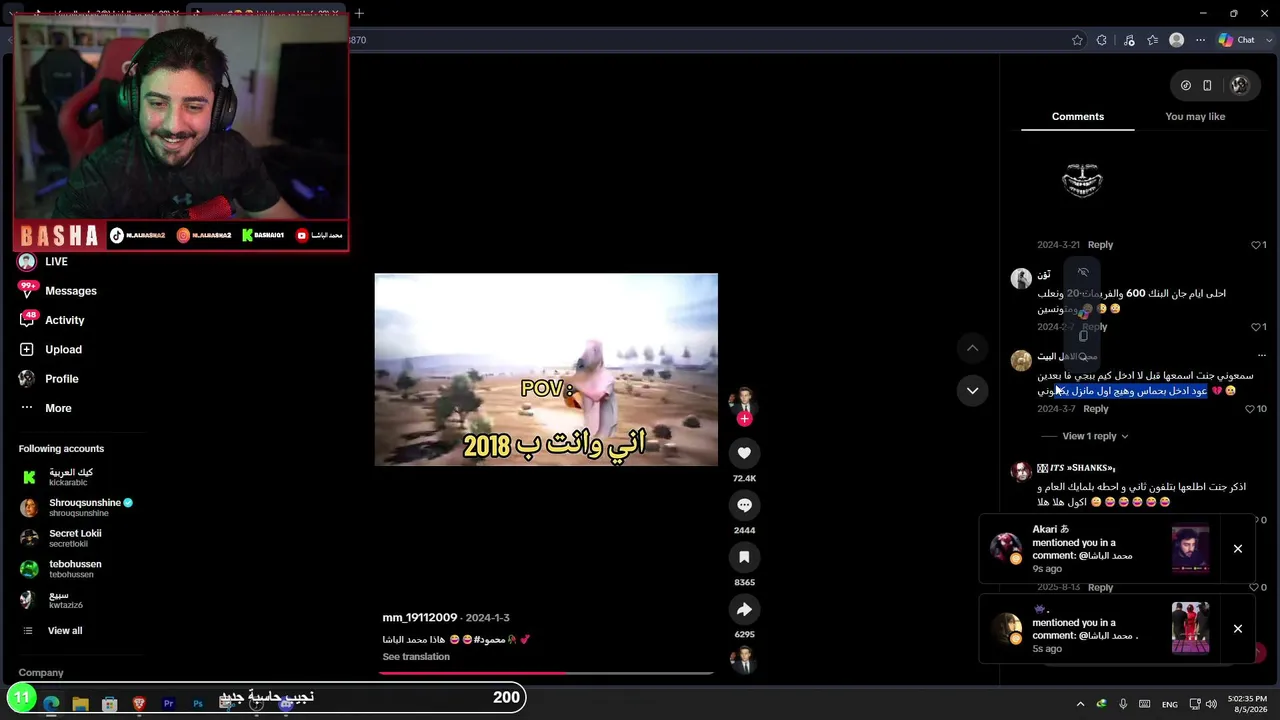Open the Copilot Chat button
Viewport: 1280px width, 720px height.
tap(1236, 40)
